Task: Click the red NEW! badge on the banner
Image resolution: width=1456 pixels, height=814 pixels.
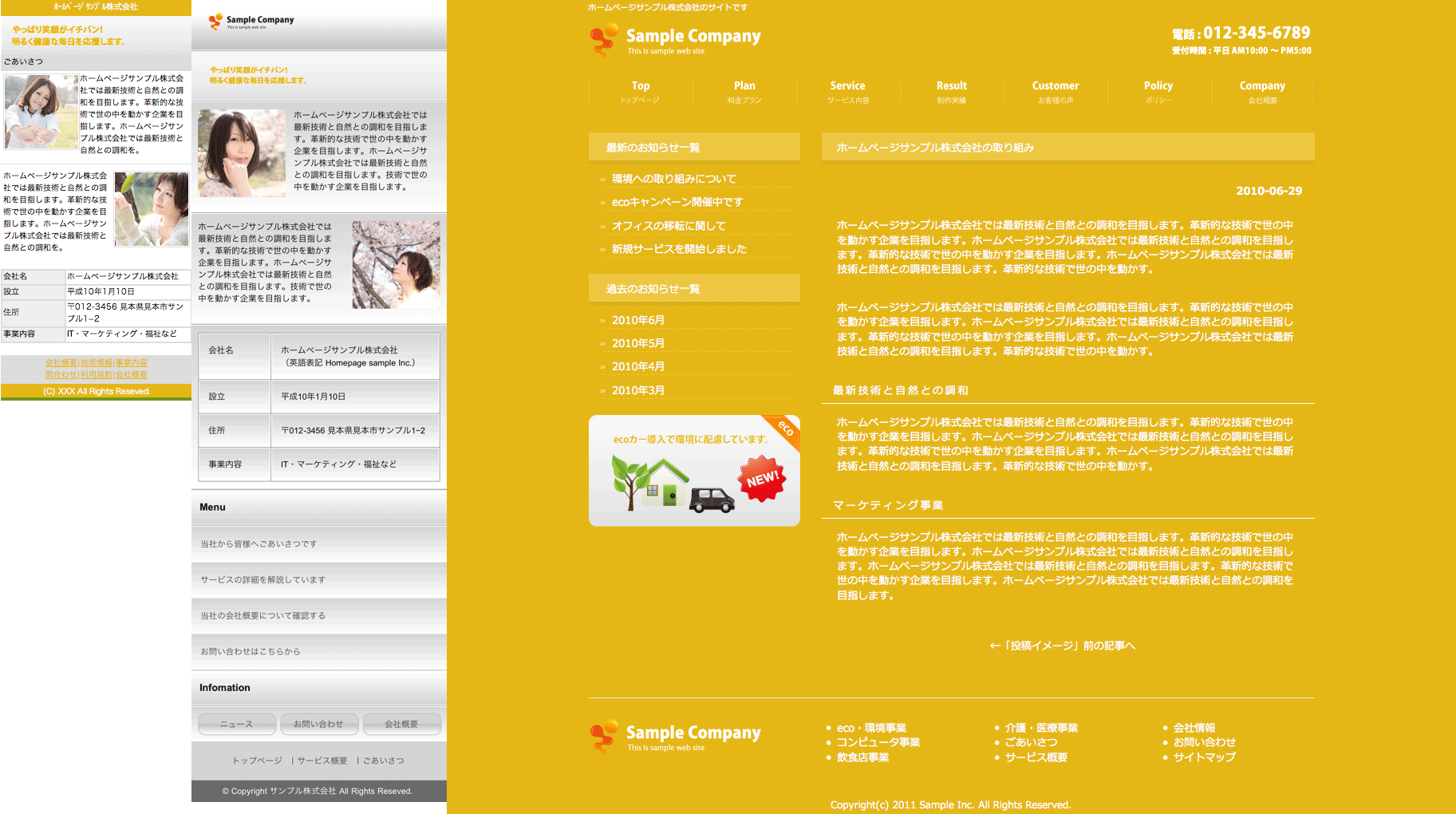Action: pyautogui.click(x=762, y=479)
